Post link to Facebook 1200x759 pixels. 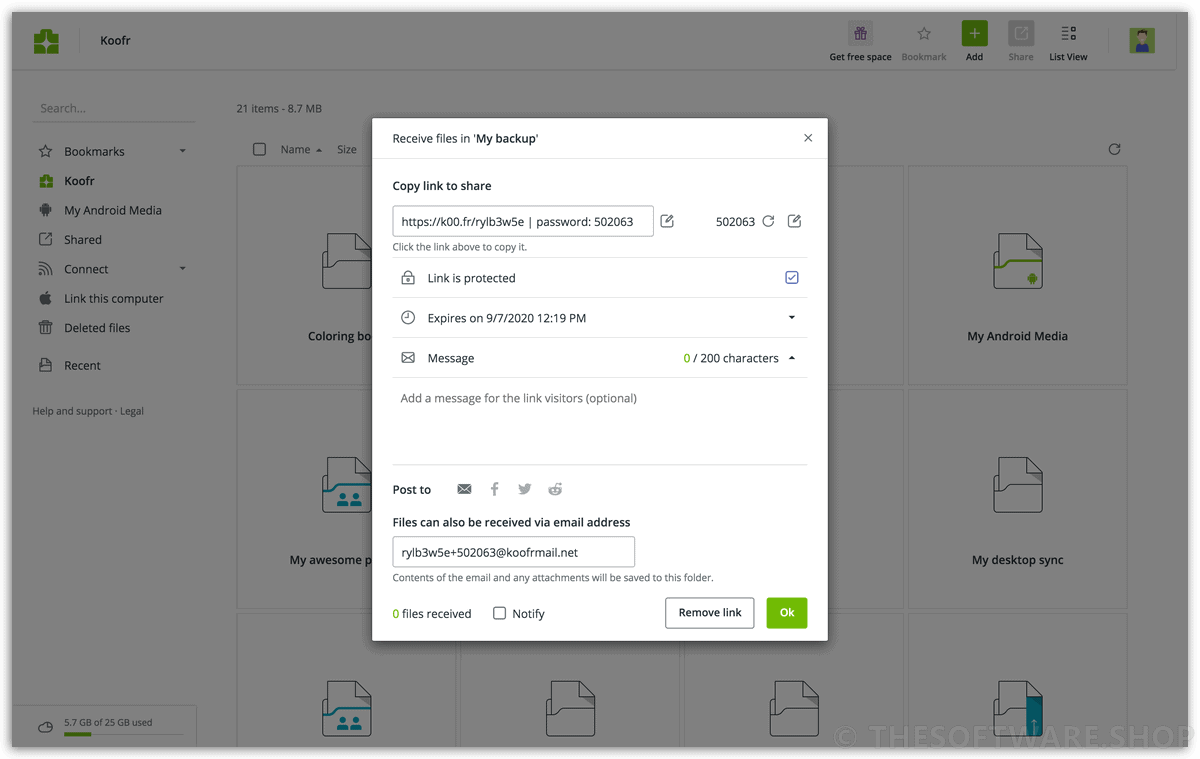[494, 489]
